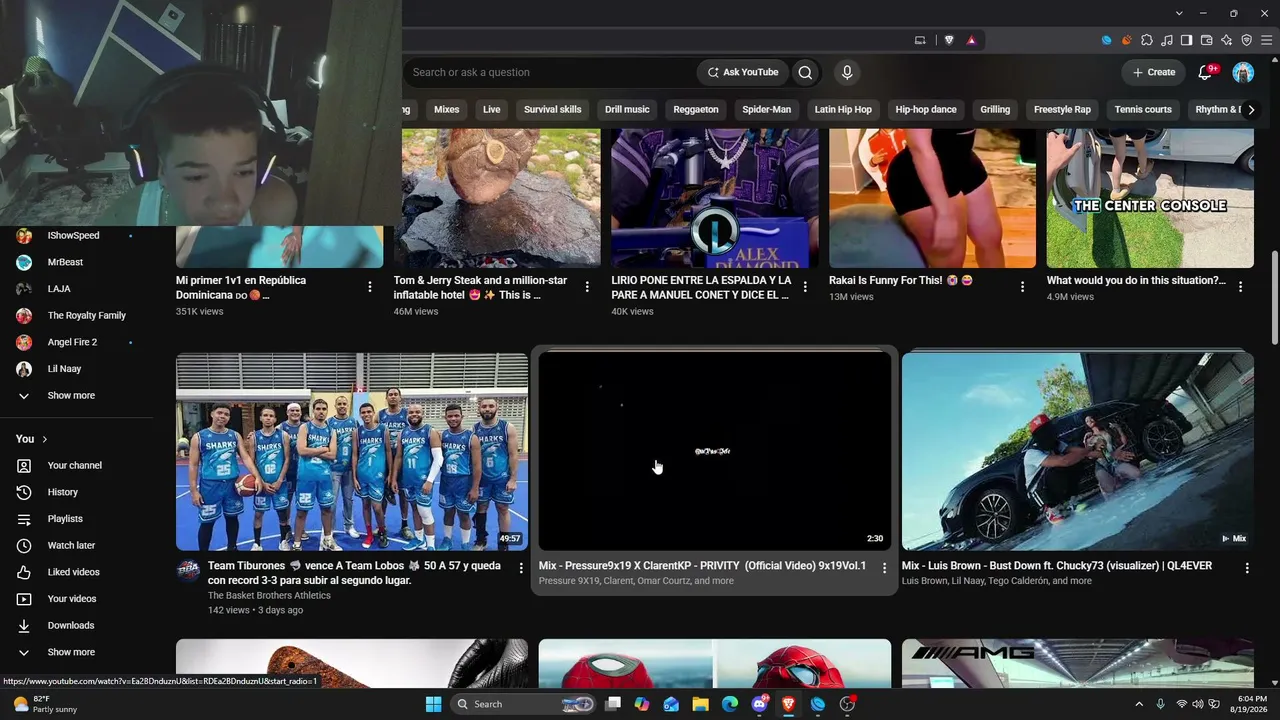Screen dimensions: 1280x720
Task: Open options menu for Luis Brown Bust Down mix
Action: [1247, 568]
